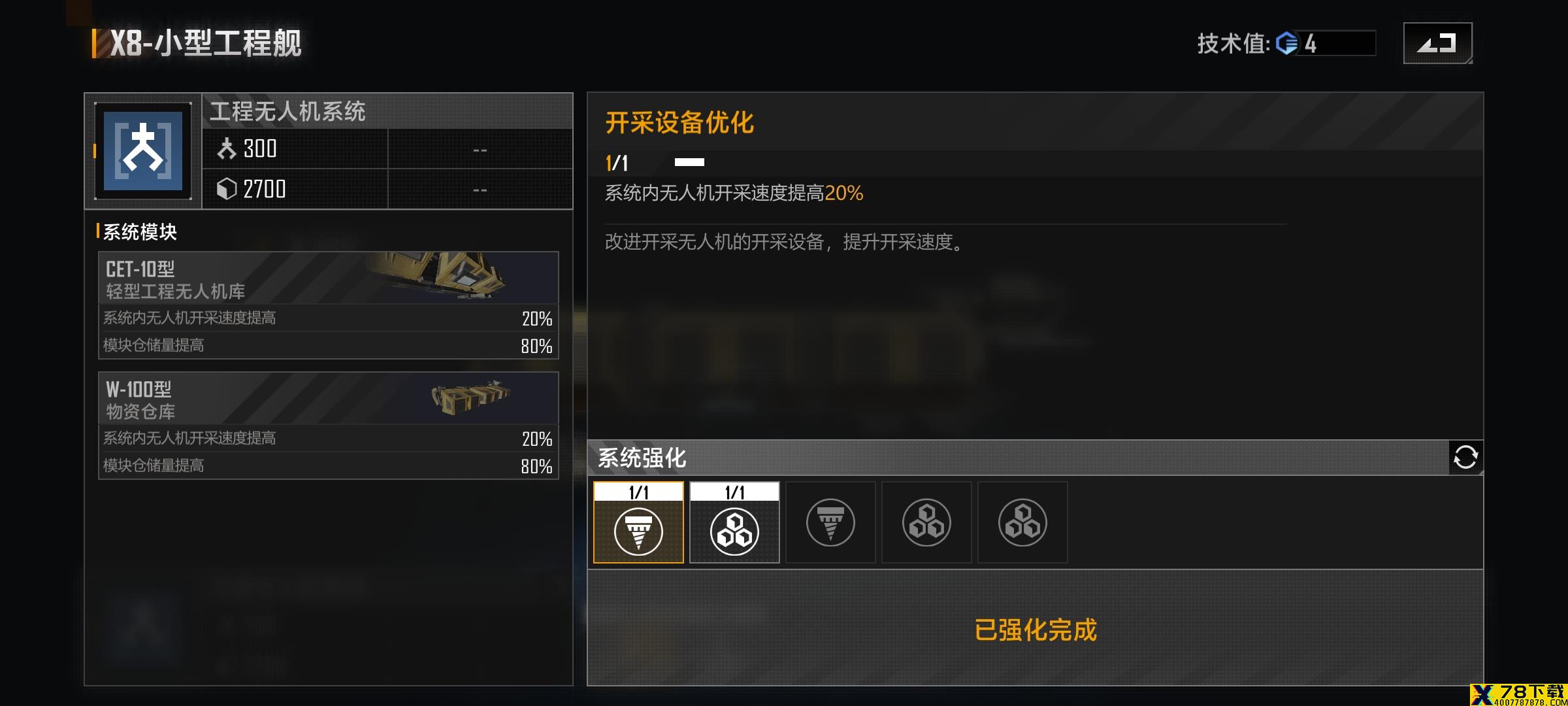The width and height of the screenshot is (1568, 706).
Task: Click the 模块仓储量提高 80% row under CET-10型
Action: (329, 345)
